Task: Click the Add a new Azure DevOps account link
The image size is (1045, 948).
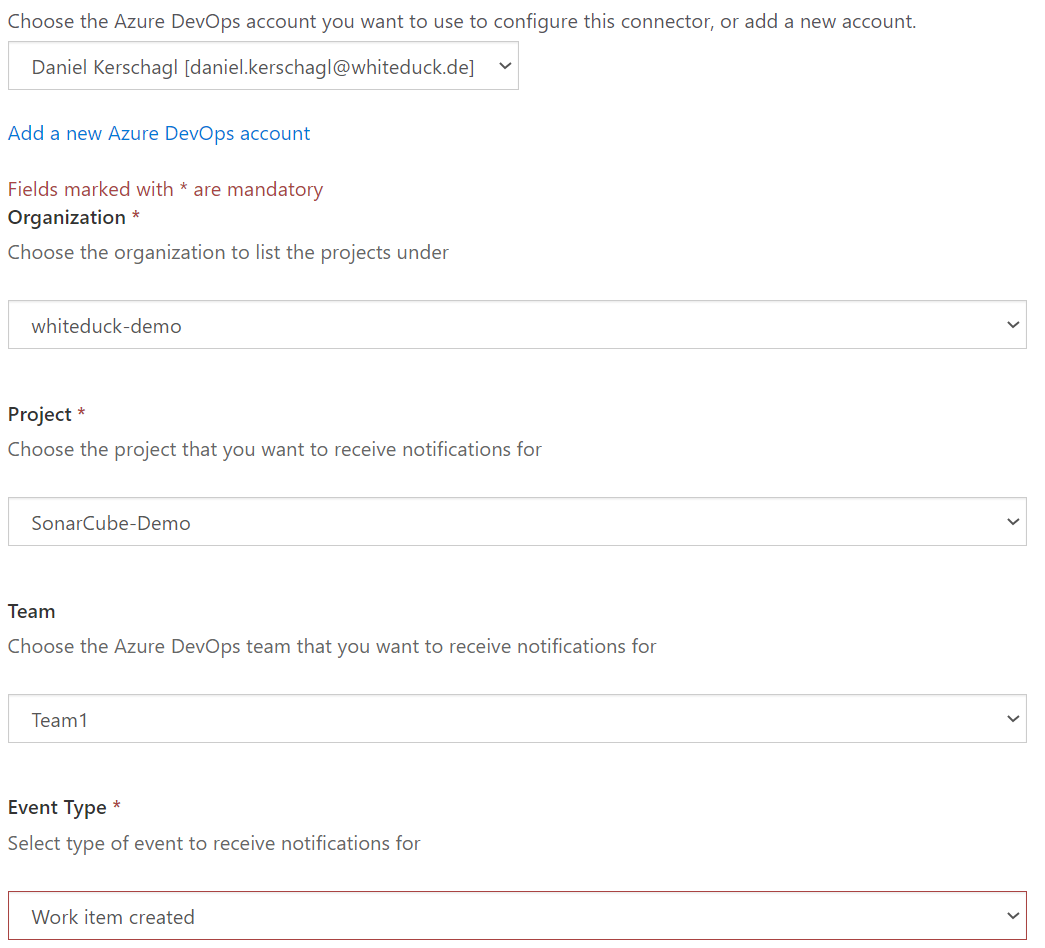Action: click(158, 132)
